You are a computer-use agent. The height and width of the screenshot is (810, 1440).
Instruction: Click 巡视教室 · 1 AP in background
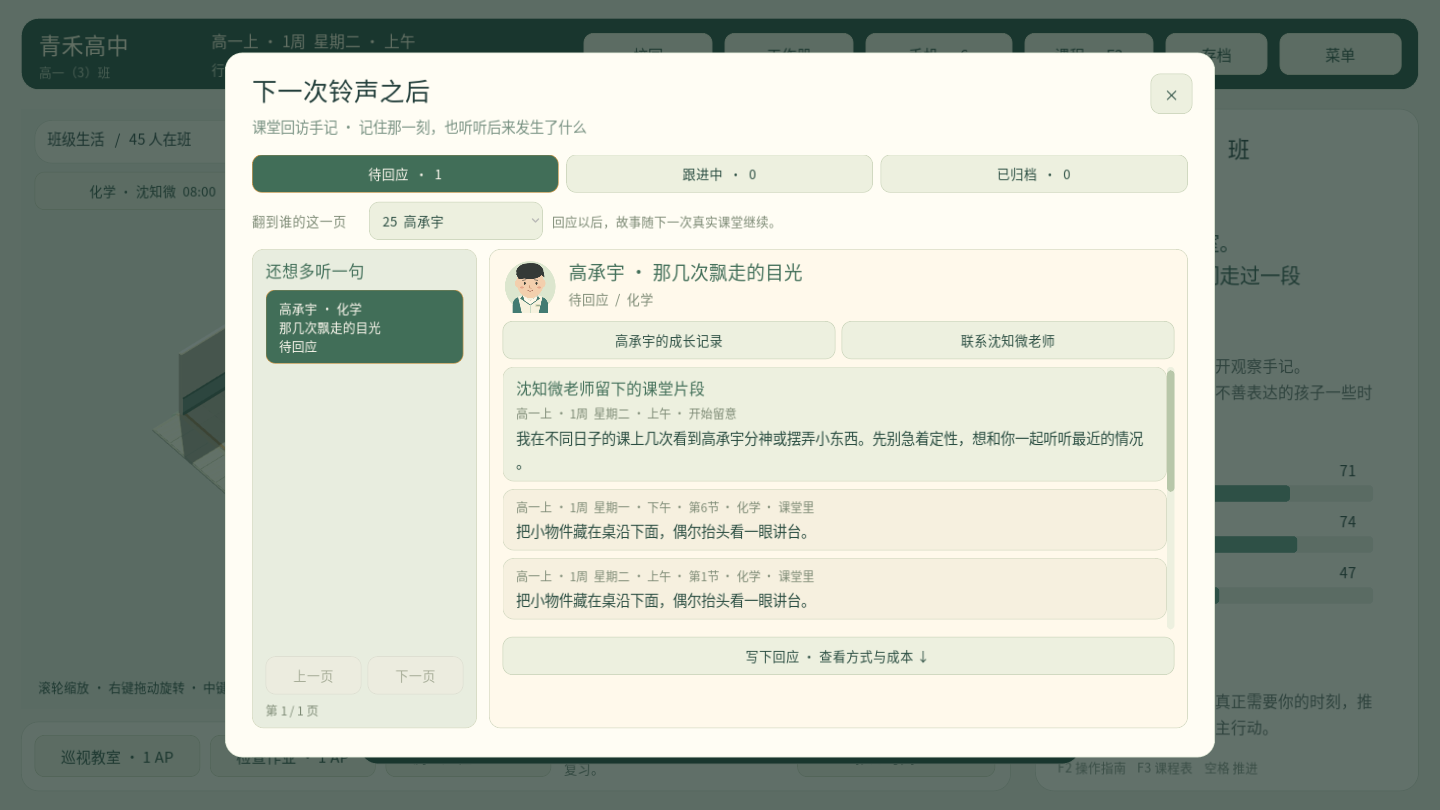(117, 757)
